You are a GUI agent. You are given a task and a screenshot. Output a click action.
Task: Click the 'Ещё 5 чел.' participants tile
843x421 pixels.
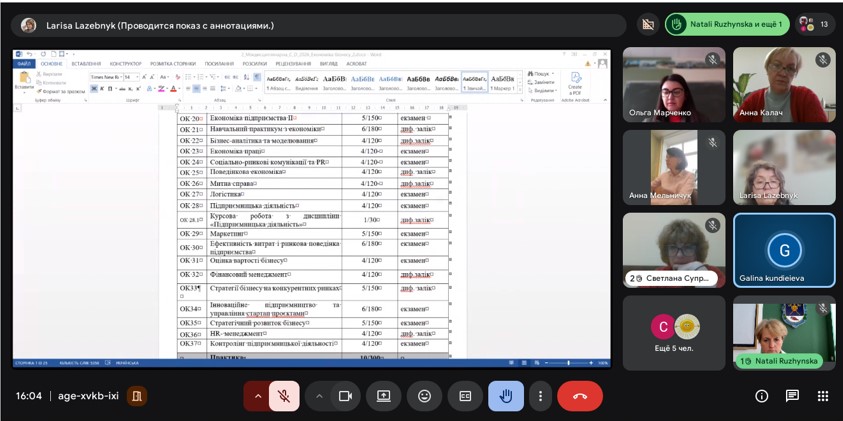[x=674, y=332]
